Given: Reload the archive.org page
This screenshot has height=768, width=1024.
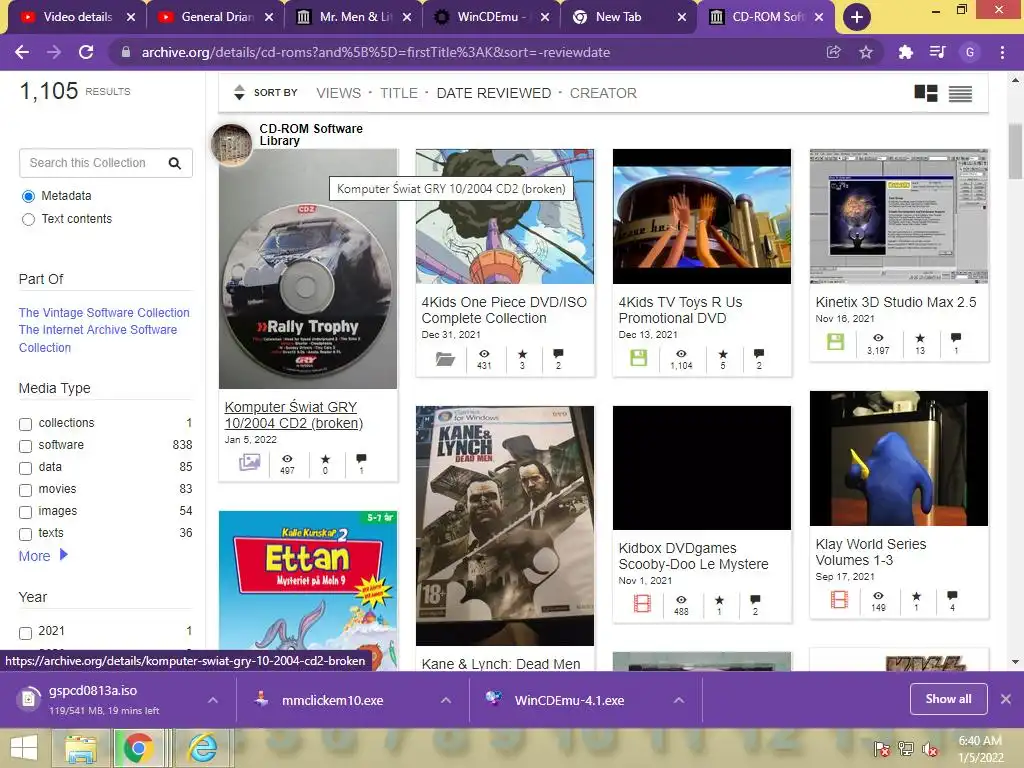Looking at the screenshot, I should [x=86, y=52].
